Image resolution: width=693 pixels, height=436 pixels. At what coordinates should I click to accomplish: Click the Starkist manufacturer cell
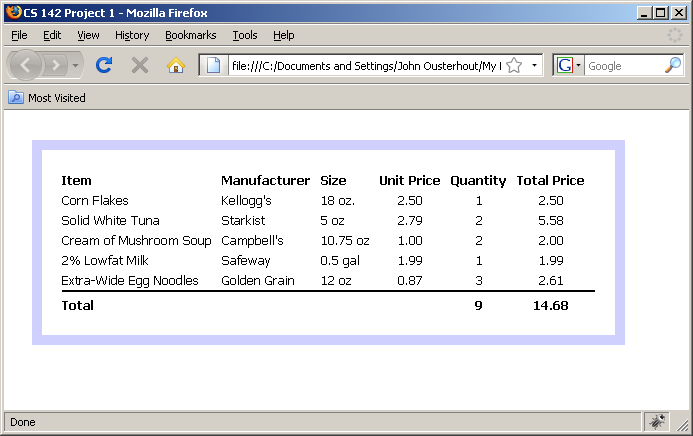tap(243, 220)
